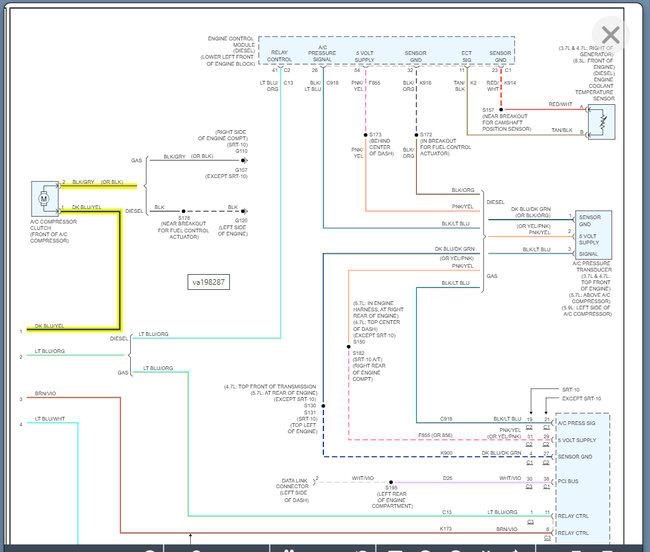650x552 pixels.
Task: Click the va198287 diagram ID label
Action: point(209,282)
